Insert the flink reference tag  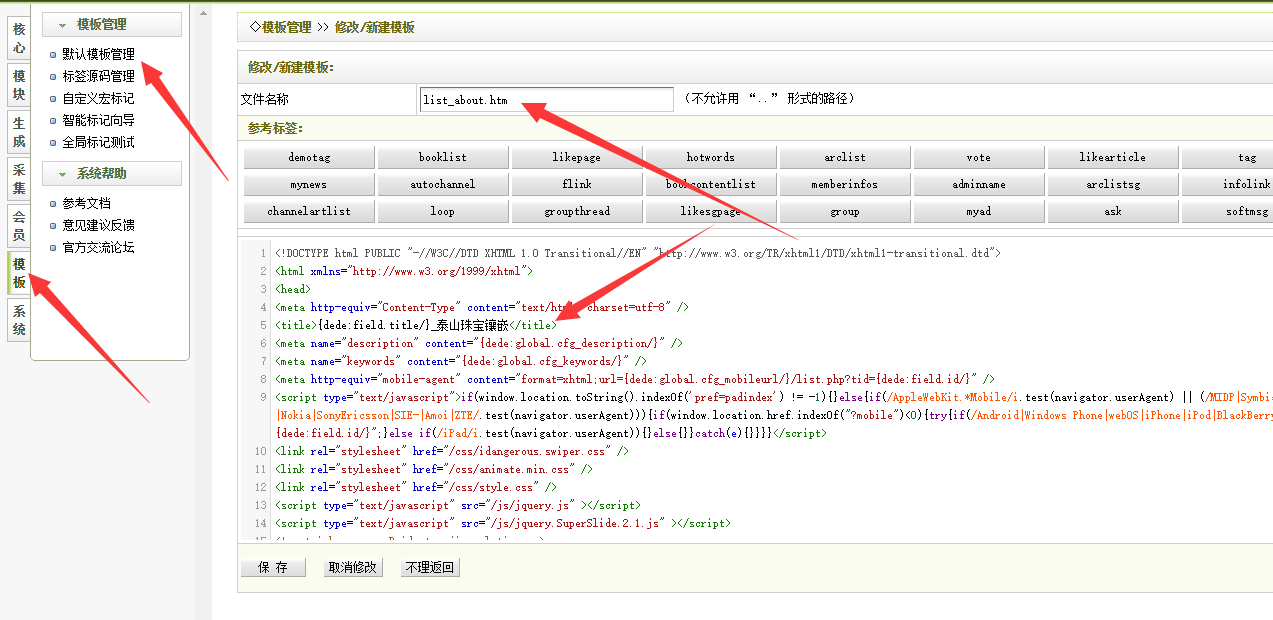click(577, 184)
